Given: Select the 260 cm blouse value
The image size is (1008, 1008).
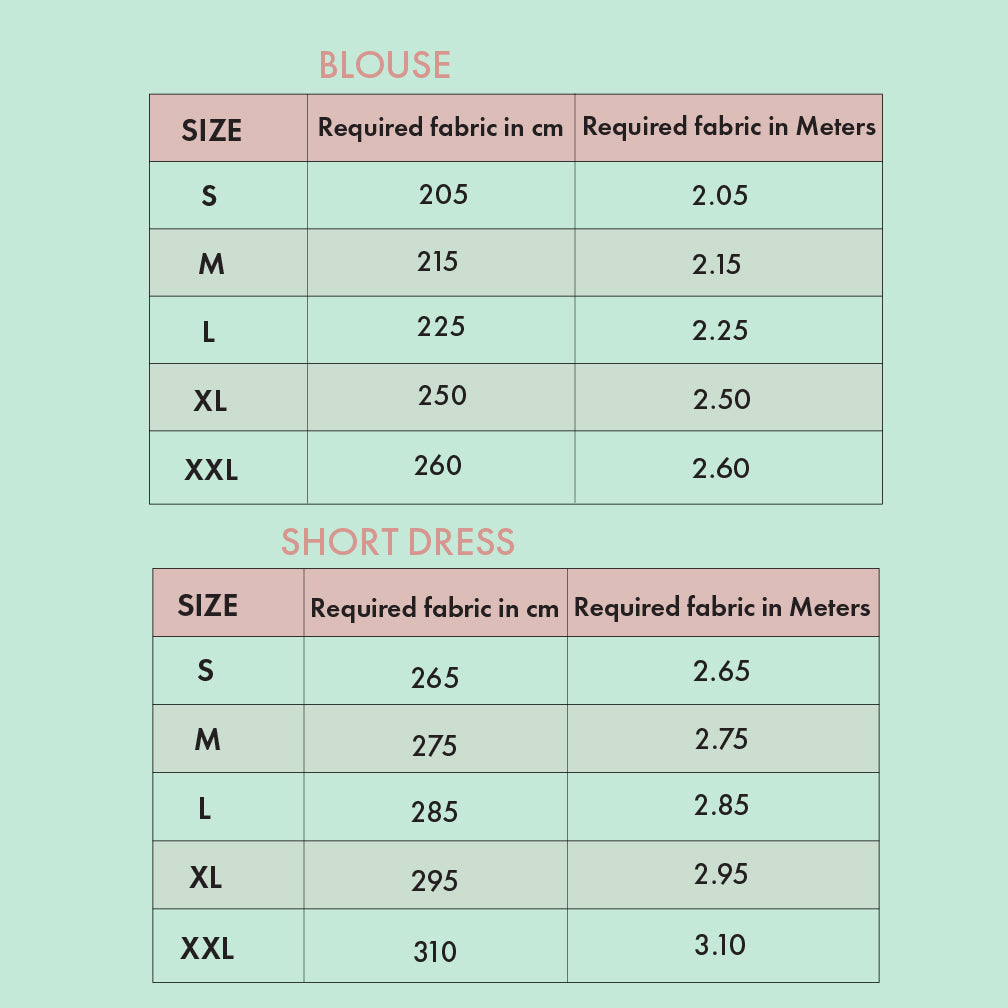Looking at the screenshot, I should [x=438, y=465].
